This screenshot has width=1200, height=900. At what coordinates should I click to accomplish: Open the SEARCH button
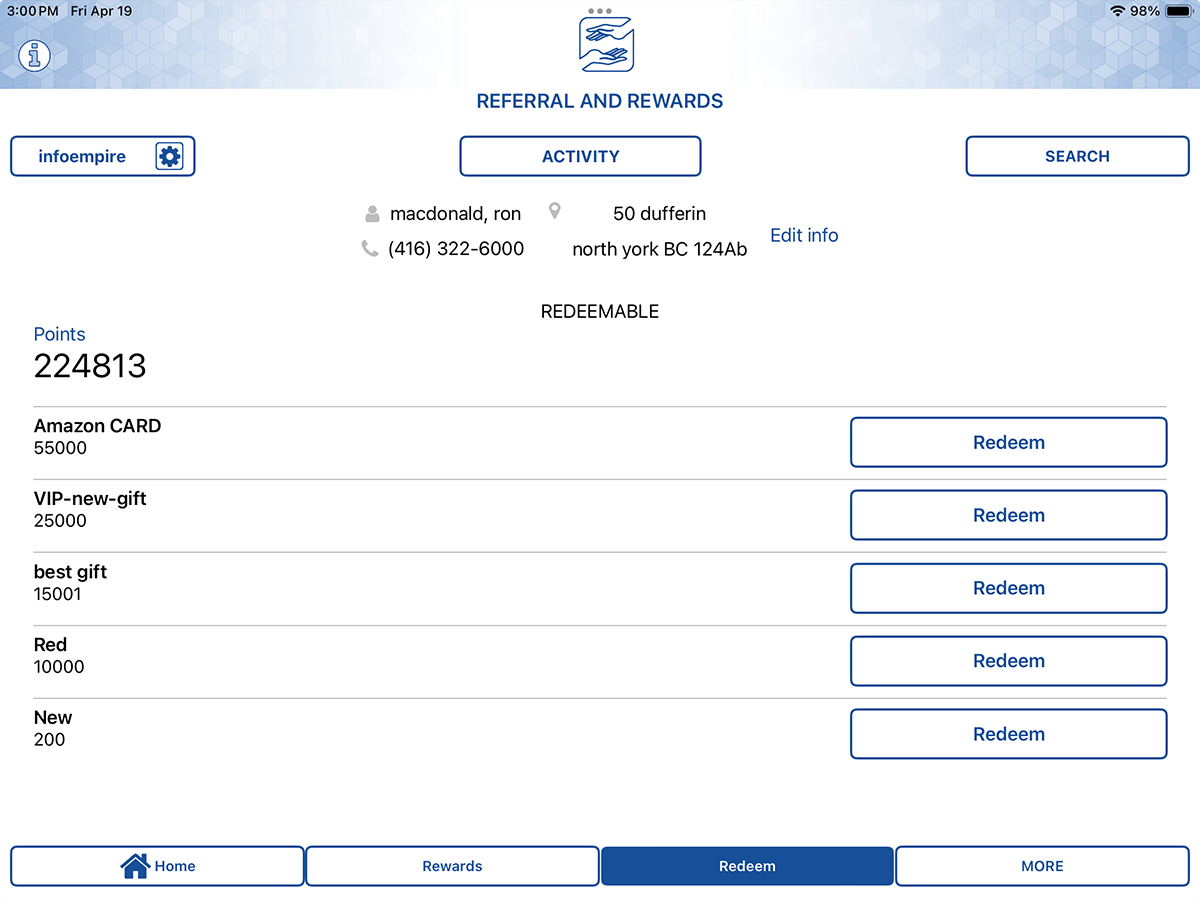[x=1077, y=156]
